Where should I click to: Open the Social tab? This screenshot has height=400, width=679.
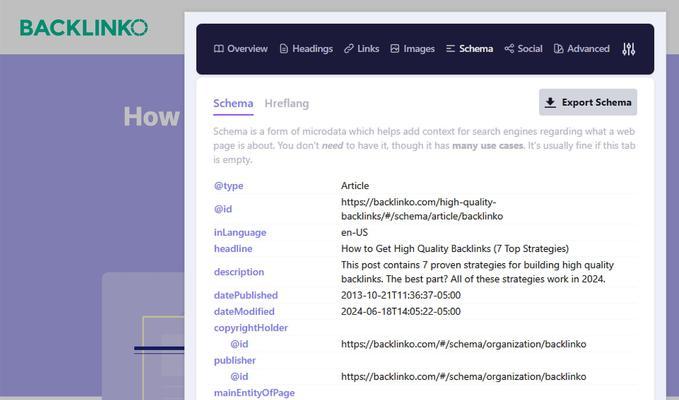coord(524,49)
